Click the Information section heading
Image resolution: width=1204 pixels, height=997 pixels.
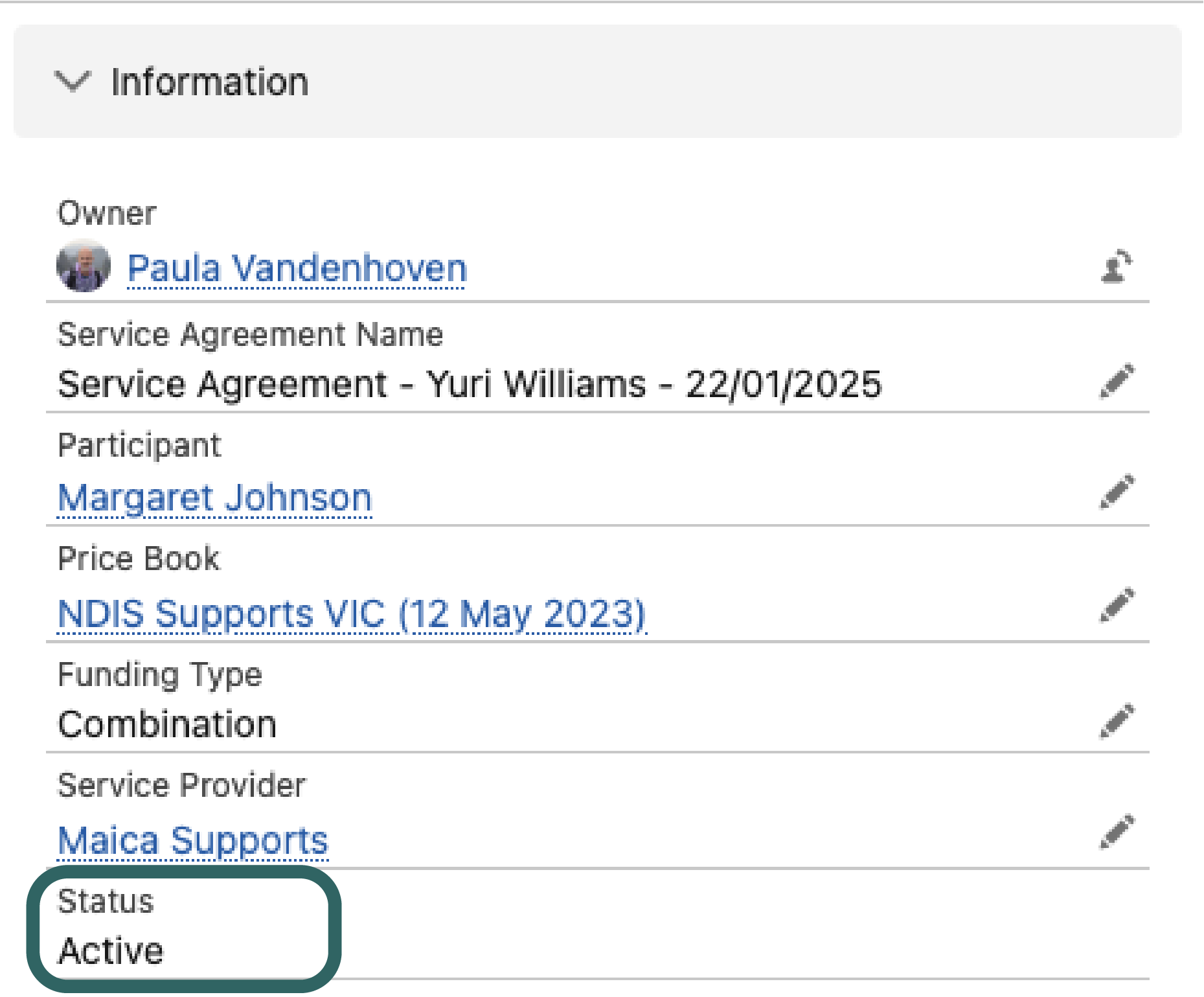[x=210, y=82]
